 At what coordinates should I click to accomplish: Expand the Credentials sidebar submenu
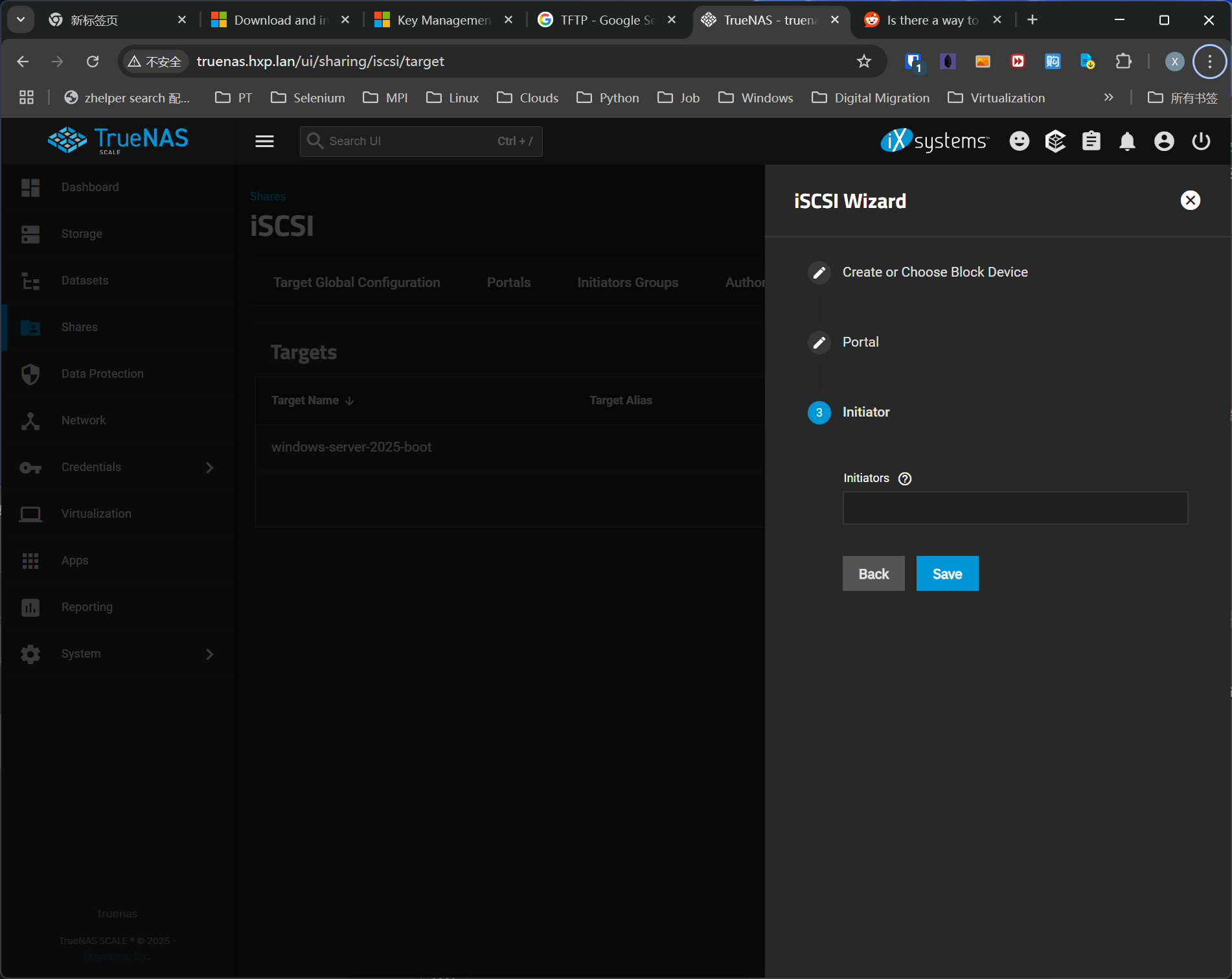point(209,467)
